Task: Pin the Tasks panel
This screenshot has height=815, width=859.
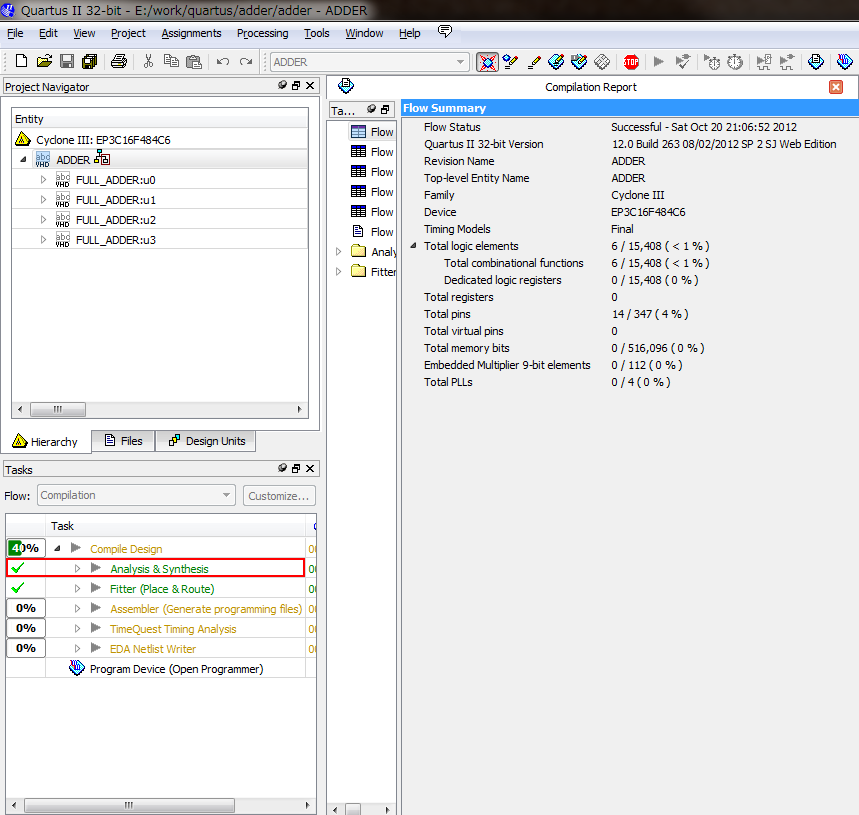Action: [282, 468]
